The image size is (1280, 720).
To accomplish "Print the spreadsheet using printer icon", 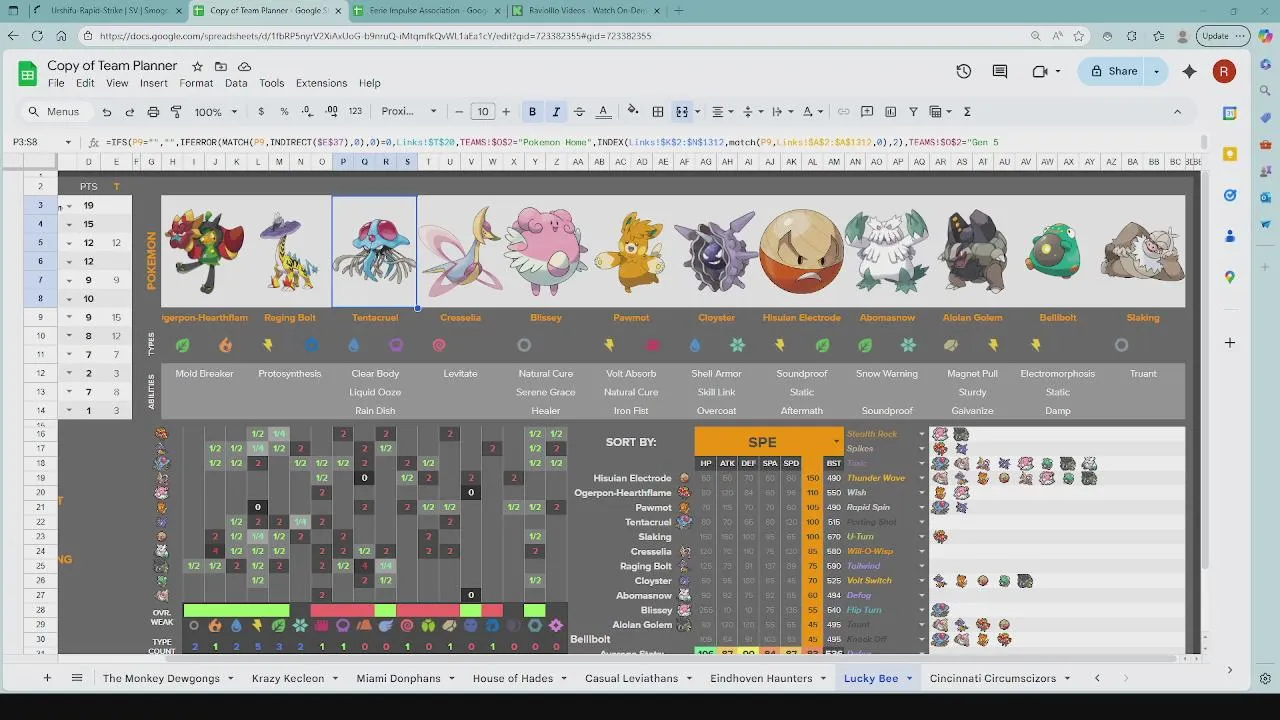I will [153, 112].
